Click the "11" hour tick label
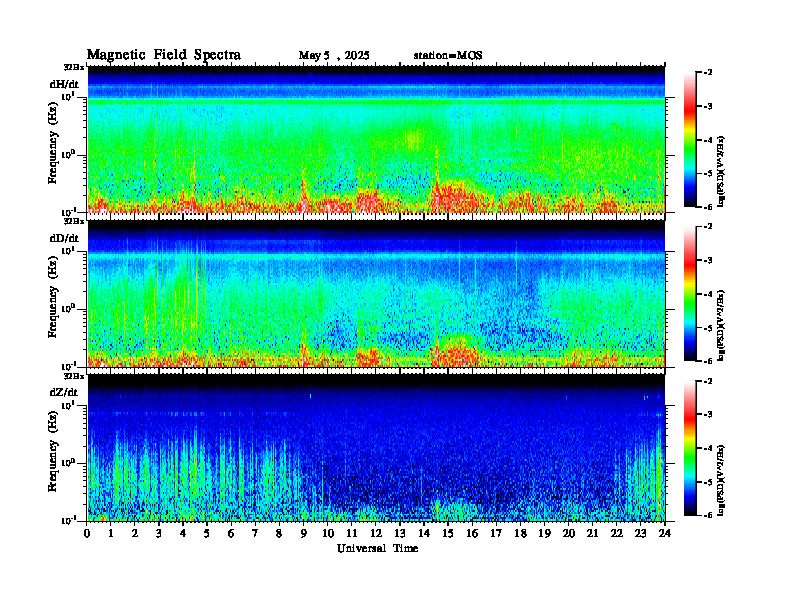792x612 pixels. coord(352,533)
